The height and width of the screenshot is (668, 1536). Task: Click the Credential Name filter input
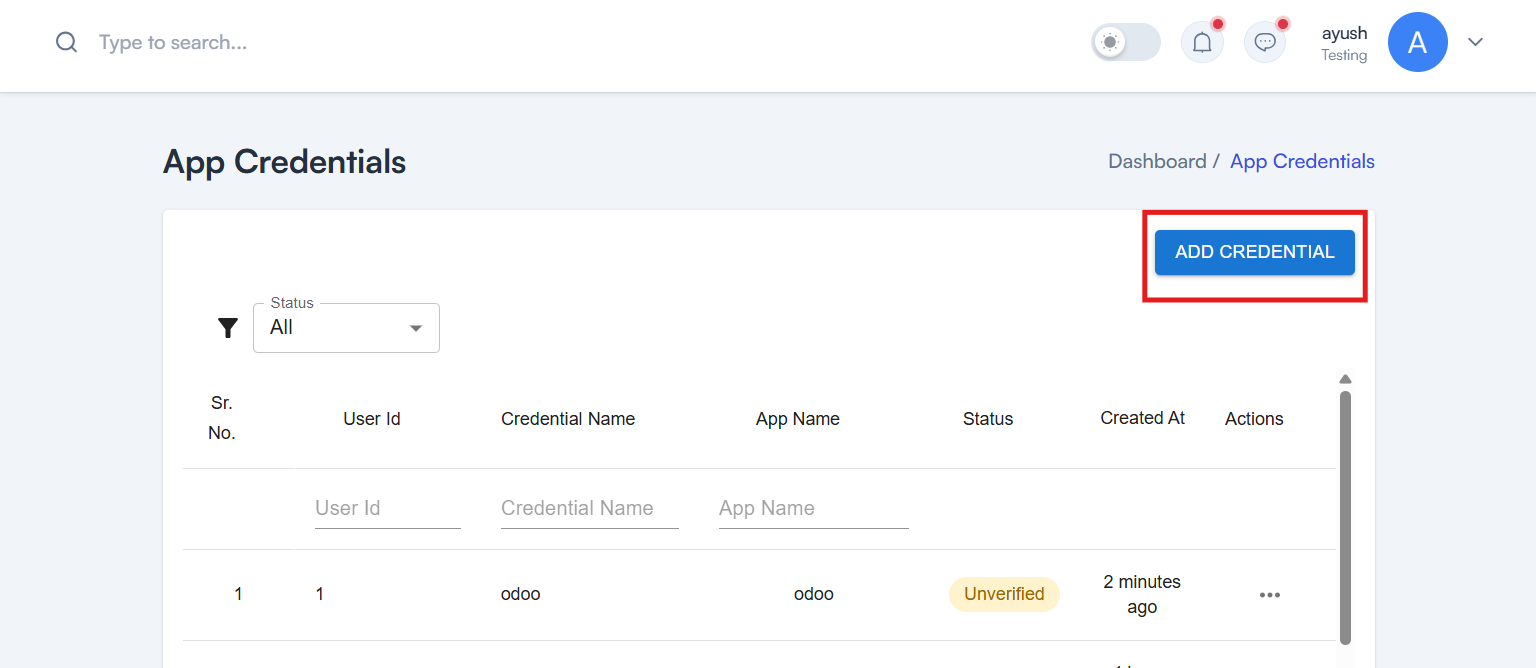coord(590,508)
